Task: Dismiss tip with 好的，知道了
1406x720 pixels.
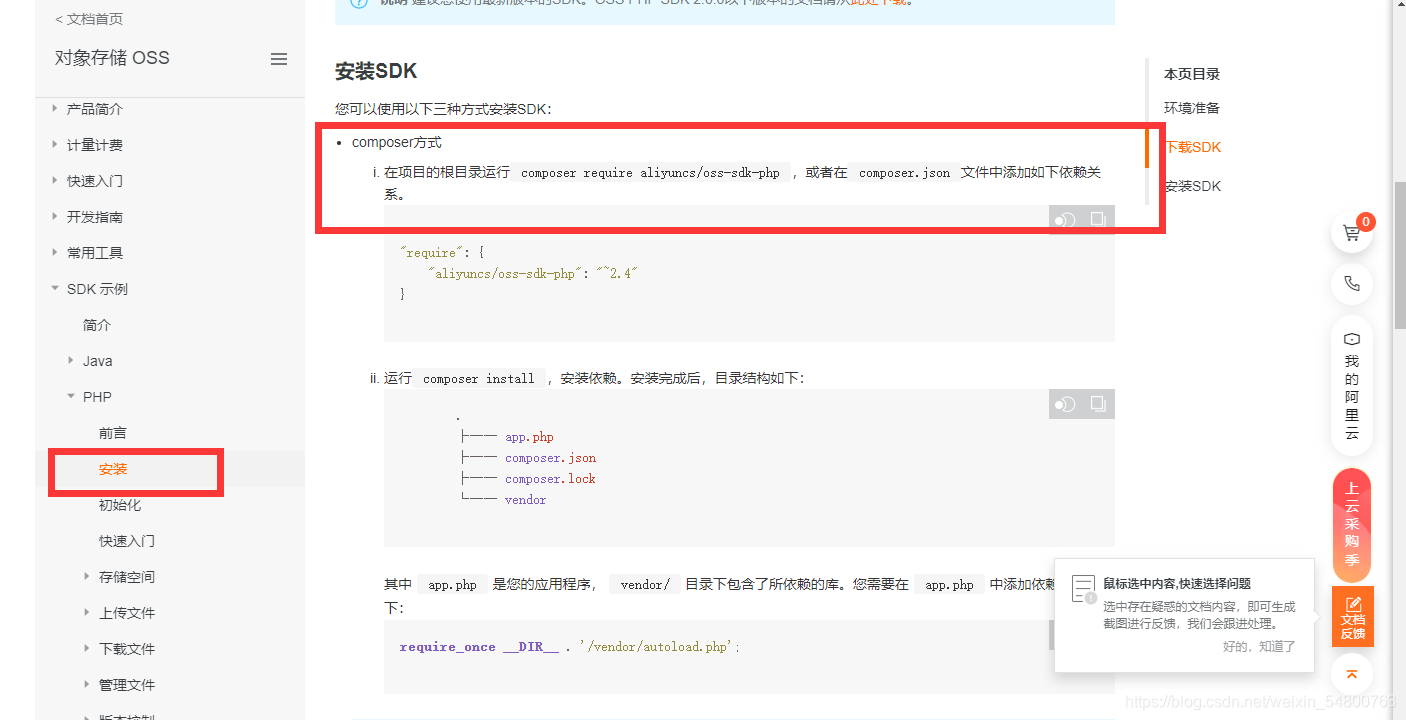Action: tap(1259, 647)
